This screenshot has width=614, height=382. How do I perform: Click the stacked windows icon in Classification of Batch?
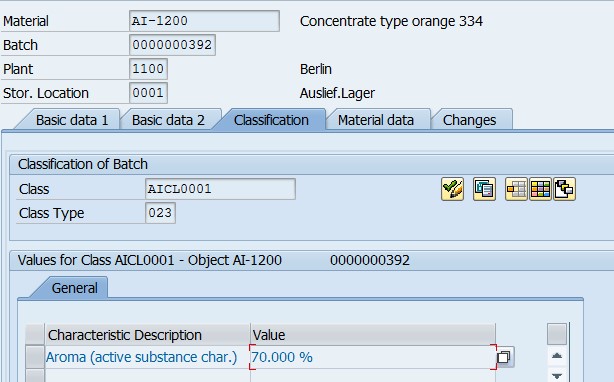pyautogui.click(x=564, y=189)
